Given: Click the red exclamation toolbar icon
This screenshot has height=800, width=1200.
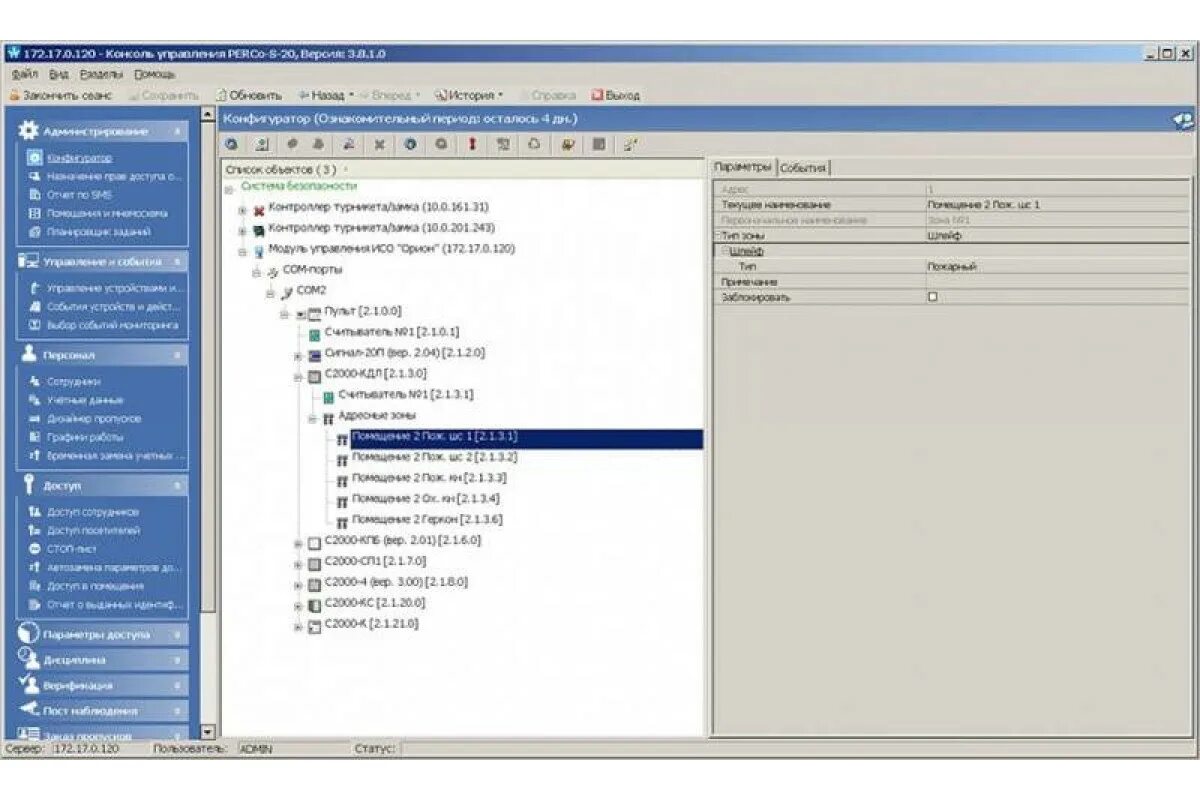Looking at the screenshot, I should [x=471, y=147].
